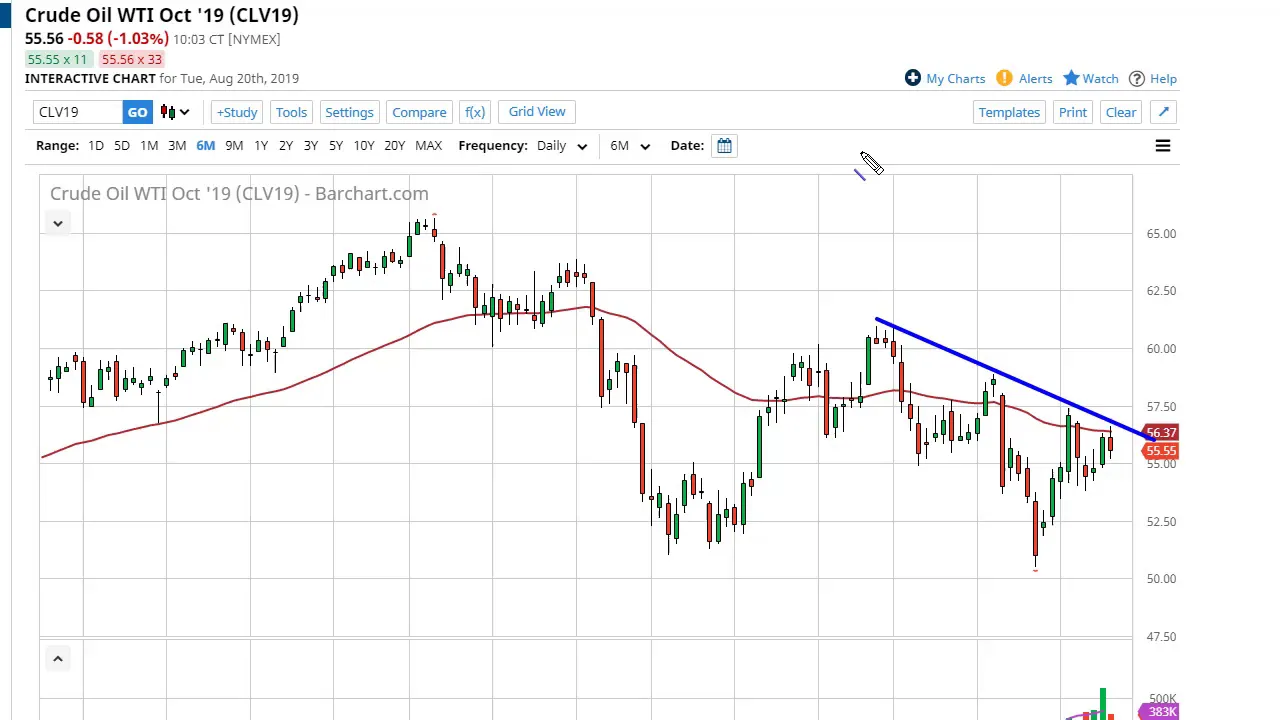The image size is (1280, 720).
Task: Click the Watch star icon
Action: point(1071,78)
